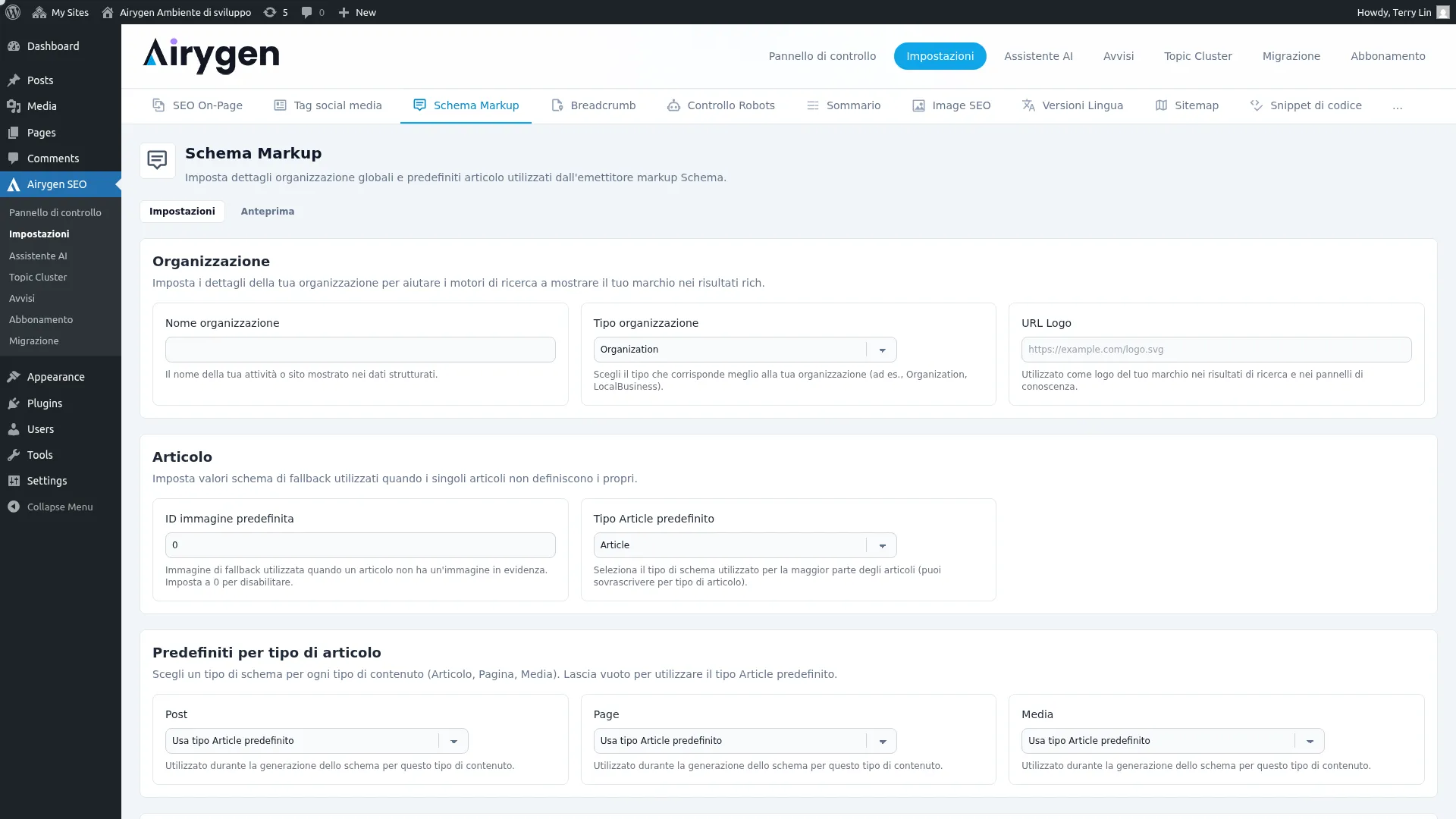Image resolution: width=1456 pixels, height=819 pixels.
Task: Focus the Nome organizzazione field
Action: pyautogui.click(x=360, y=350)
